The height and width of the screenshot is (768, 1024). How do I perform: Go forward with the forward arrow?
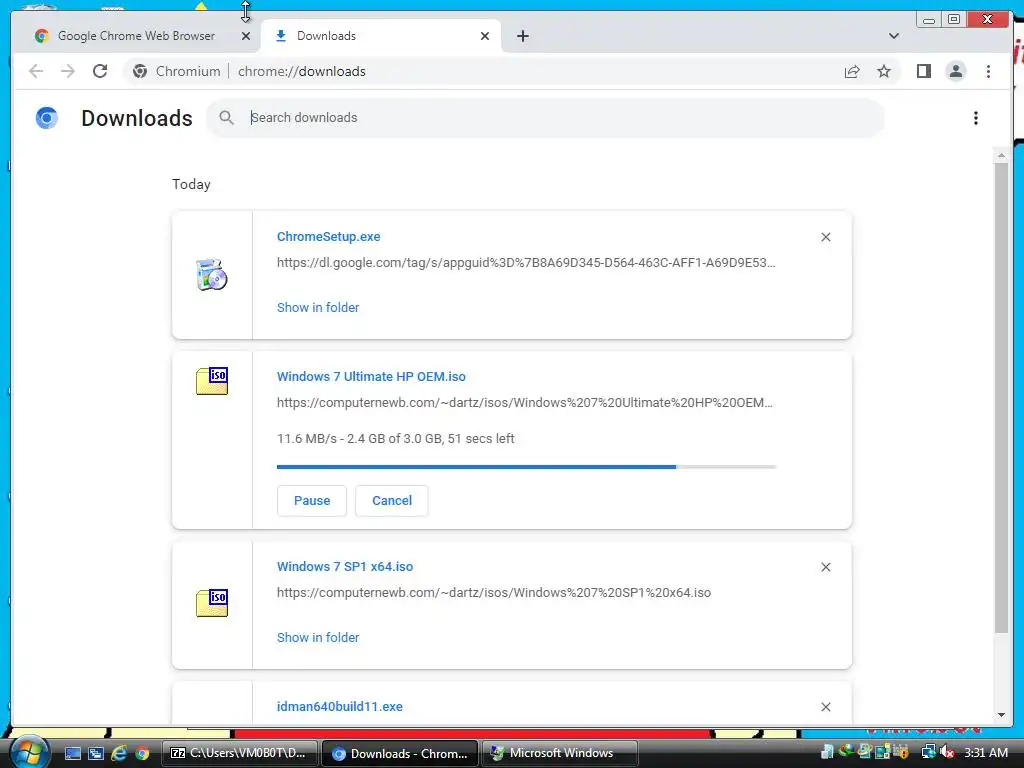(x=68, y=71)
